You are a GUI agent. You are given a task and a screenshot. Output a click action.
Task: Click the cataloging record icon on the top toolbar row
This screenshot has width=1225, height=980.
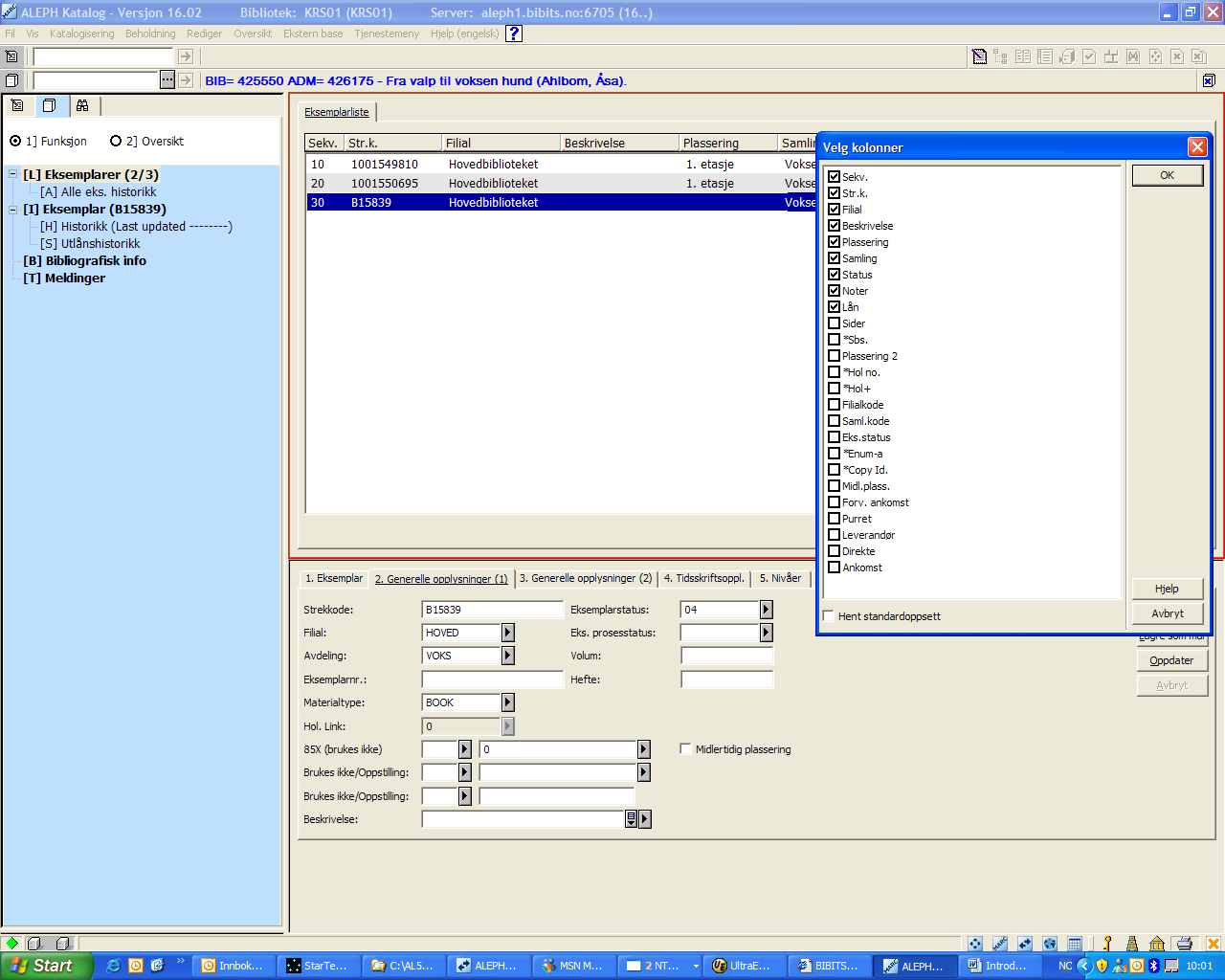tap(11, 56)
